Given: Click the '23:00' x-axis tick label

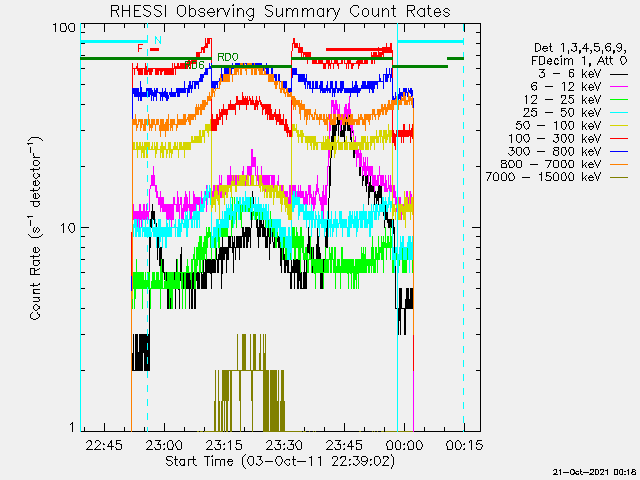Looking at the screenshot, I should [x=164, y=445].
